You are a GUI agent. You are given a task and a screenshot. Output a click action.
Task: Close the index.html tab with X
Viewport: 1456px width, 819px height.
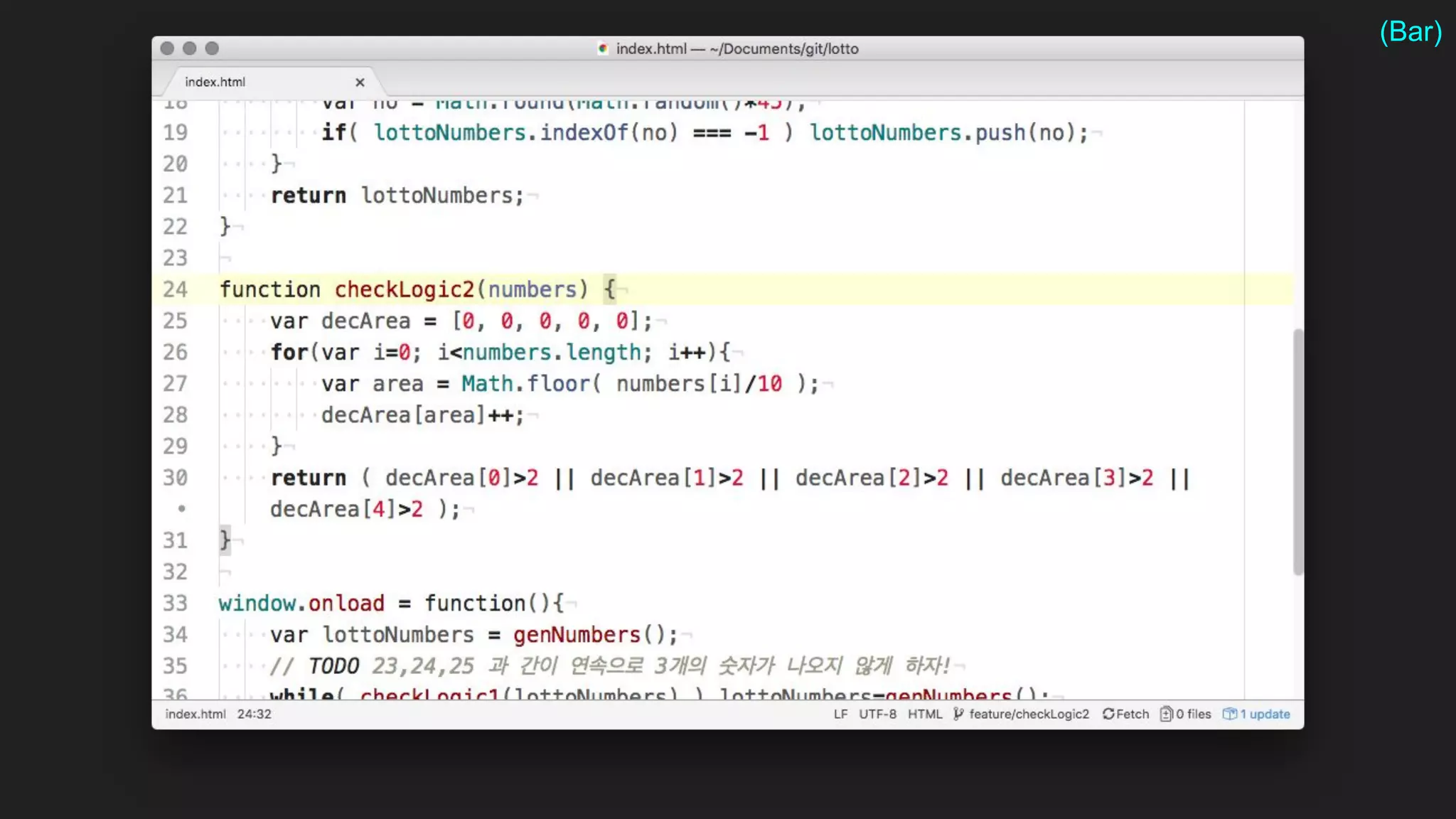360,82
